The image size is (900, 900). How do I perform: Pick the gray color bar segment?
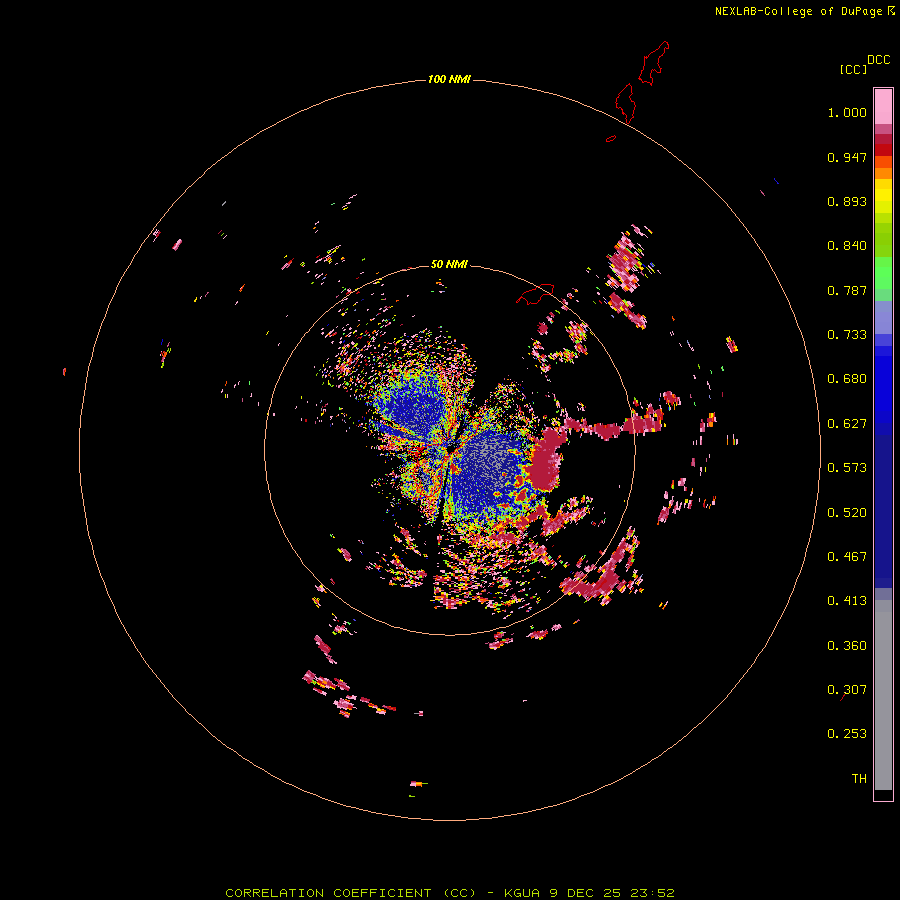click(883, 695)
